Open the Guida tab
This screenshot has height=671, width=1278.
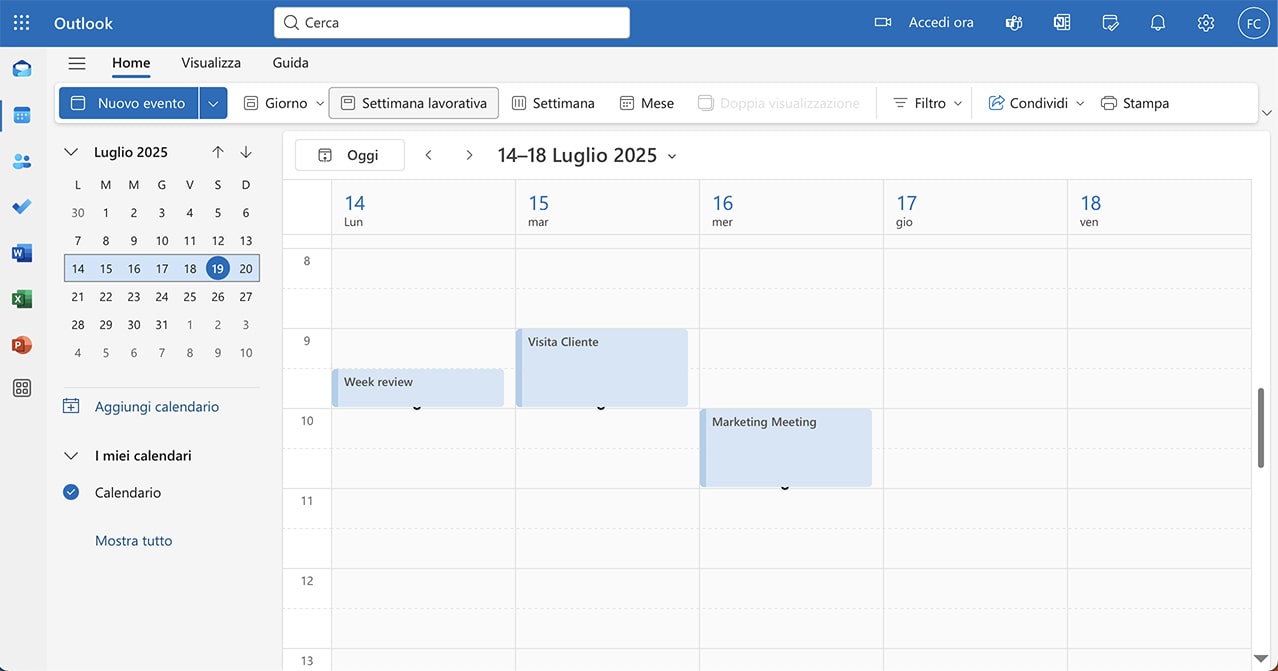click(x=290, y=63)
